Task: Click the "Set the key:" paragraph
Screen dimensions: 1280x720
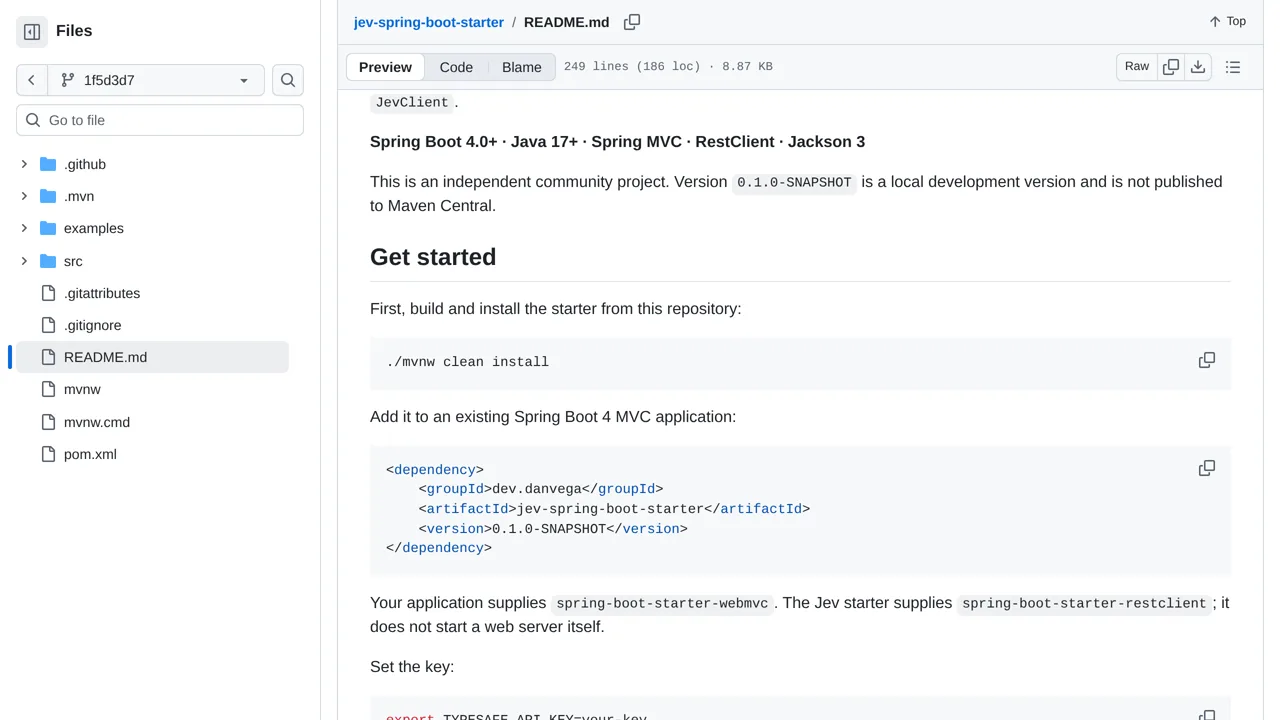Action: pos(412,667)
